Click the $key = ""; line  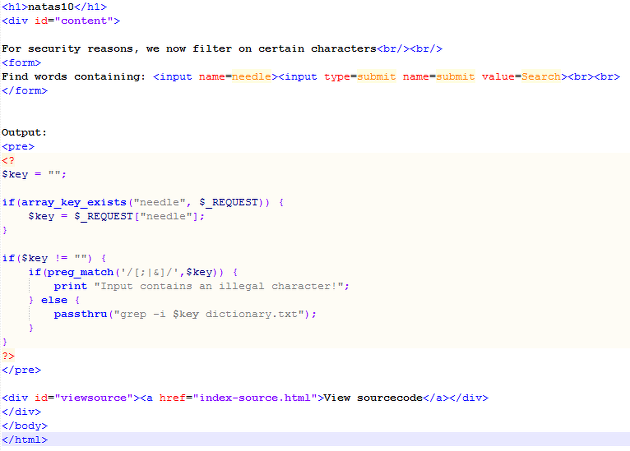pyautogui.click(x=34, y=174)
